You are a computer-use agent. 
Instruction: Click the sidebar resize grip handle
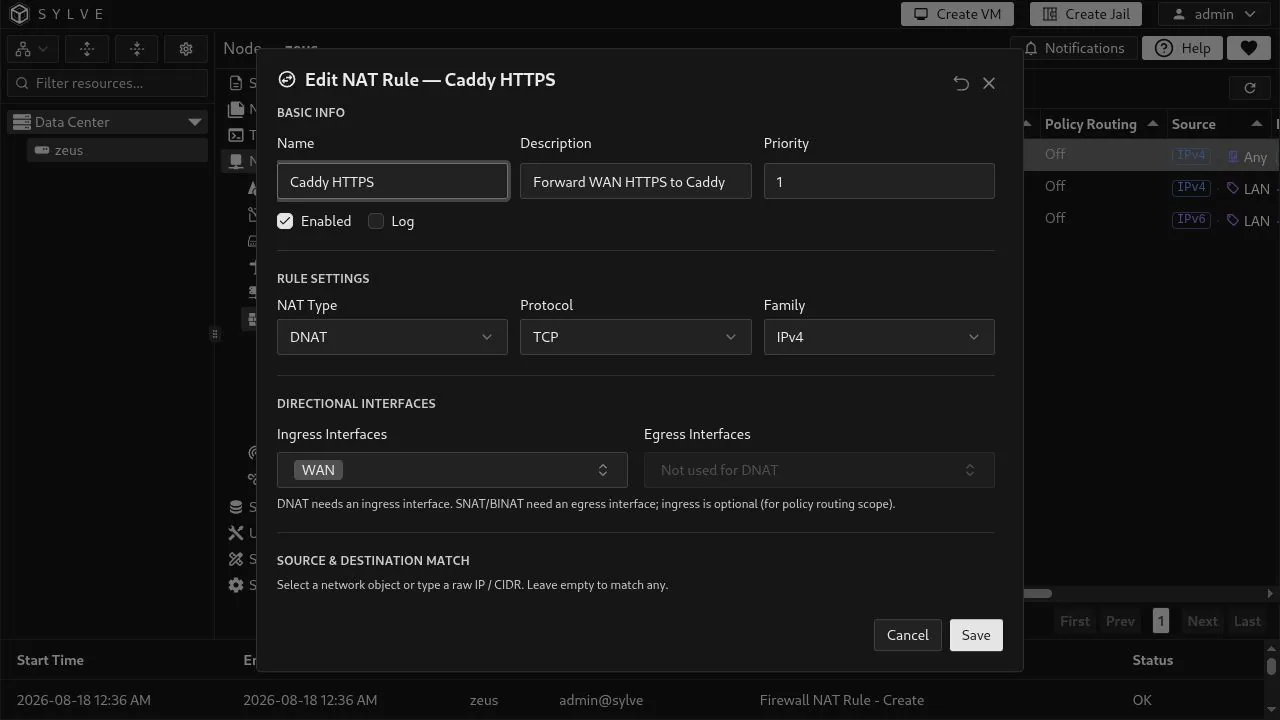click(x=214, y=334)
